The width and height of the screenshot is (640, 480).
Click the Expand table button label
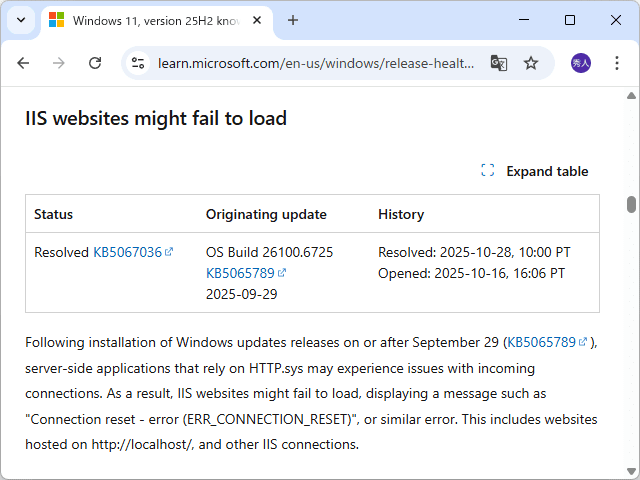[x=547, y=171]
